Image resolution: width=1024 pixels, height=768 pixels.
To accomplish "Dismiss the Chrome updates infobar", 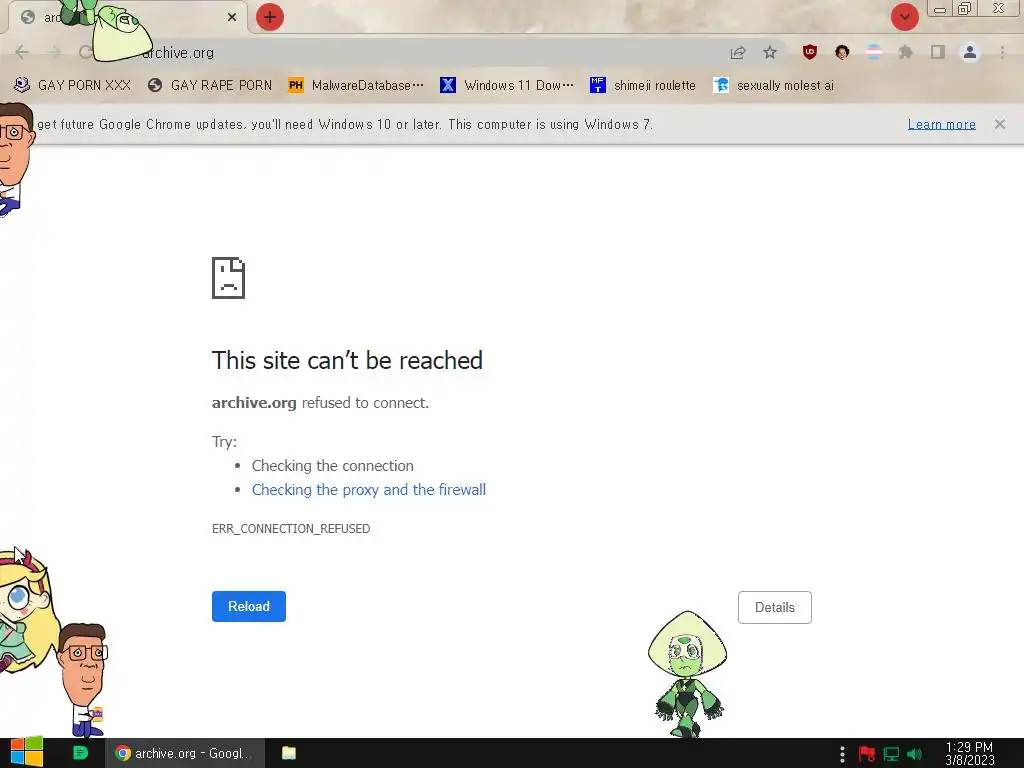I will 999,124.
